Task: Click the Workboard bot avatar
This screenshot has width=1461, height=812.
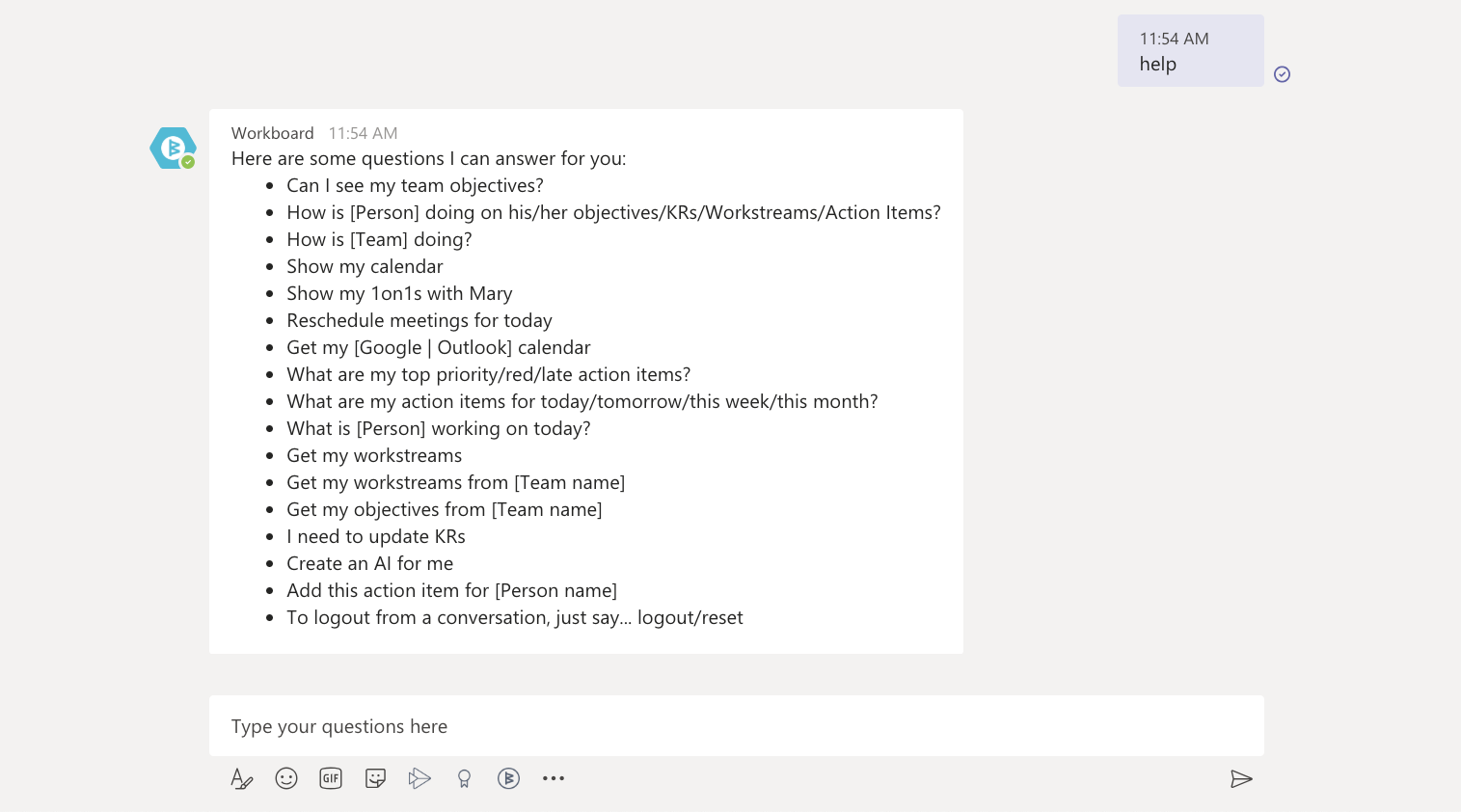Action: click(173, 148)
